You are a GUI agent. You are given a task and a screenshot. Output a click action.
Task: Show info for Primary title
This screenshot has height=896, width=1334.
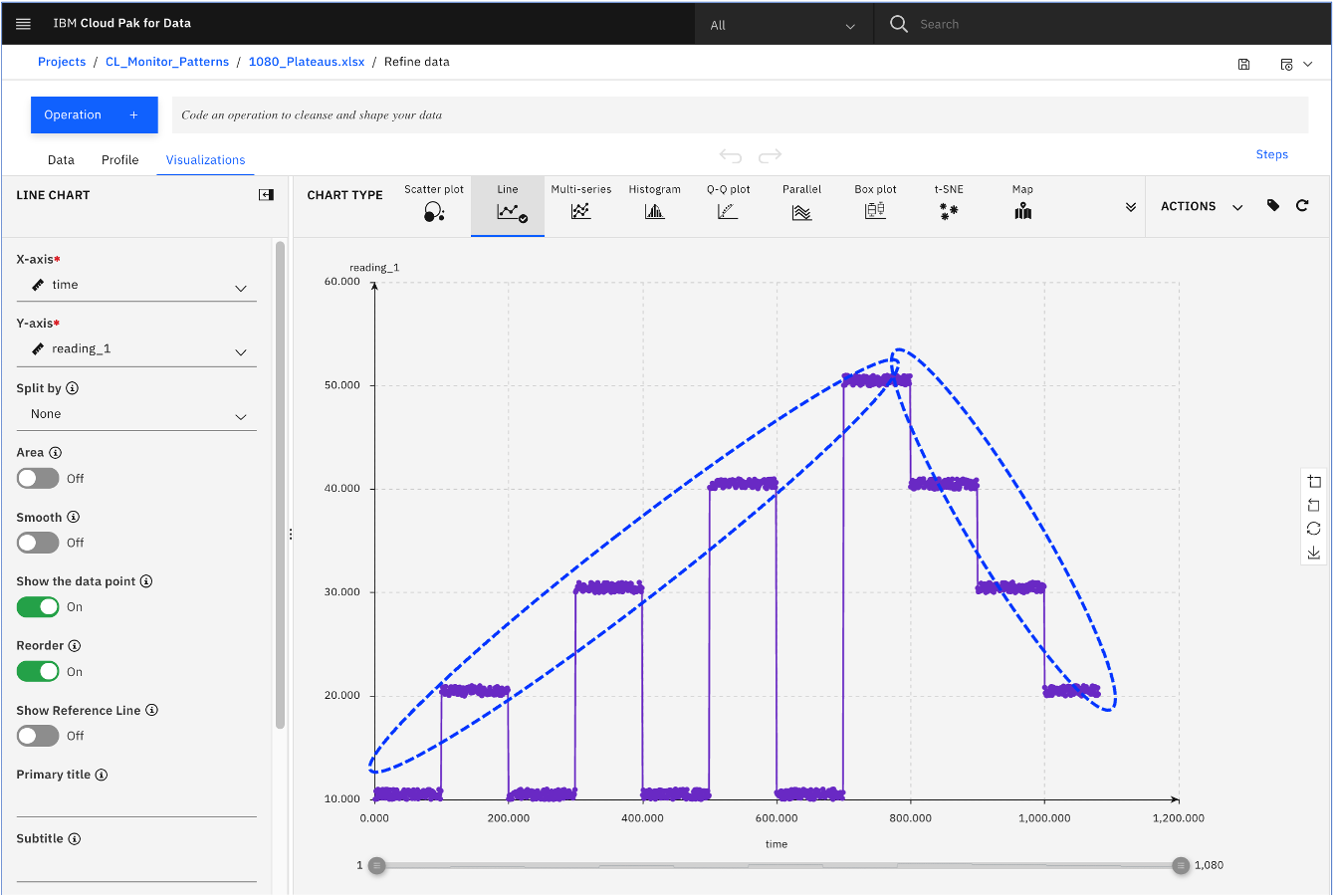102,775
